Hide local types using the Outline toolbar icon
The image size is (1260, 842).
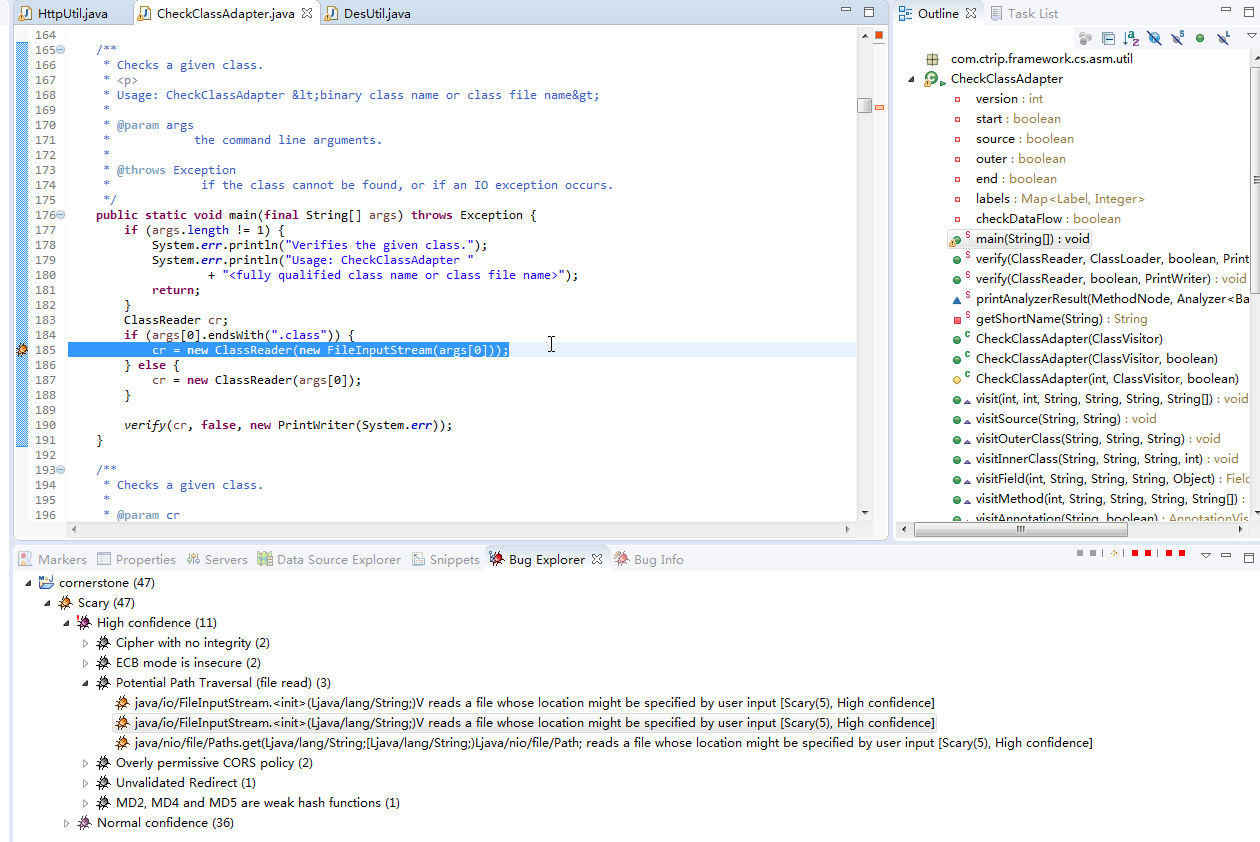click(x=1222, y=38)
